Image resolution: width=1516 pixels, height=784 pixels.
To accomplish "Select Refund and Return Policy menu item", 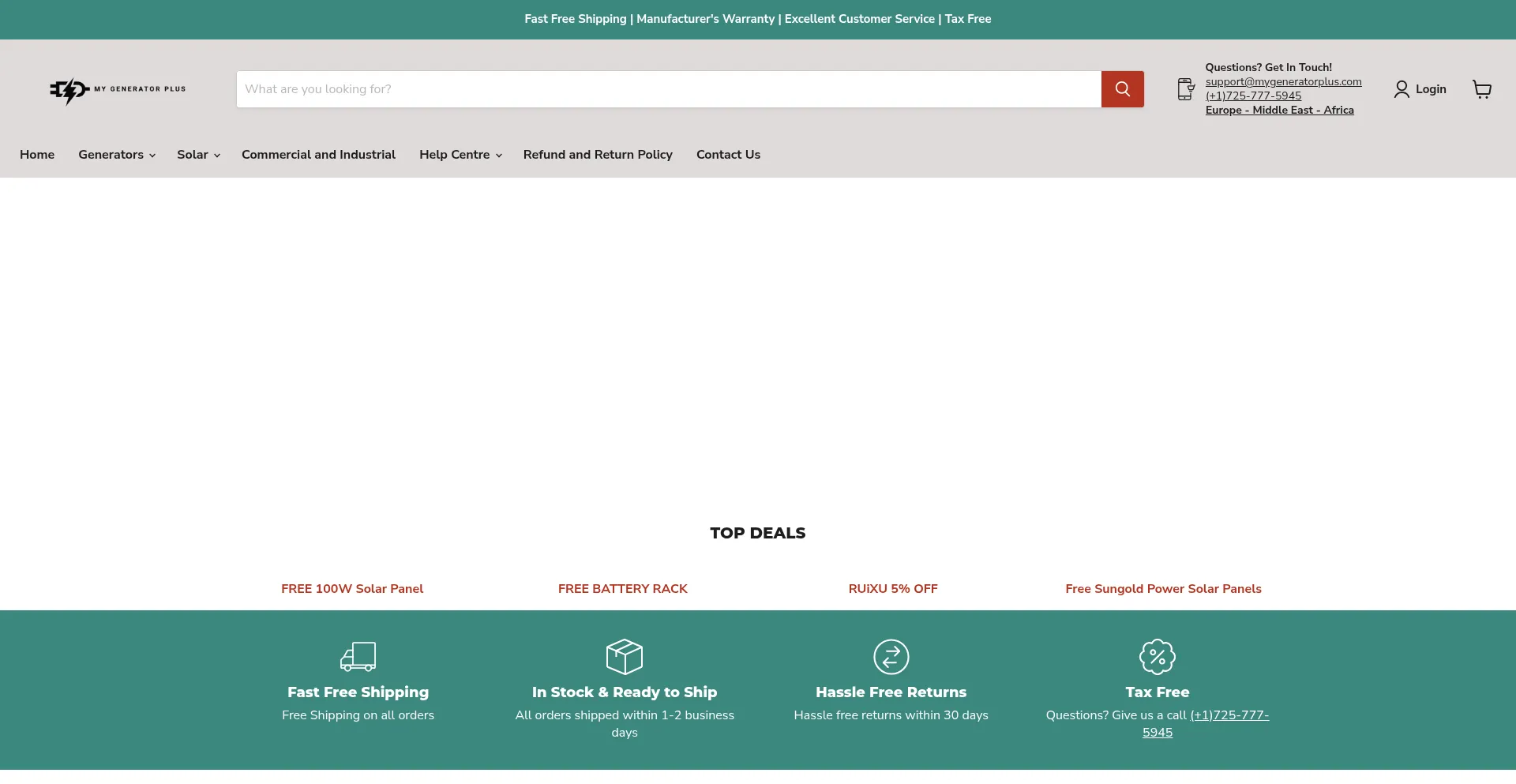I will tap(598, 155).
